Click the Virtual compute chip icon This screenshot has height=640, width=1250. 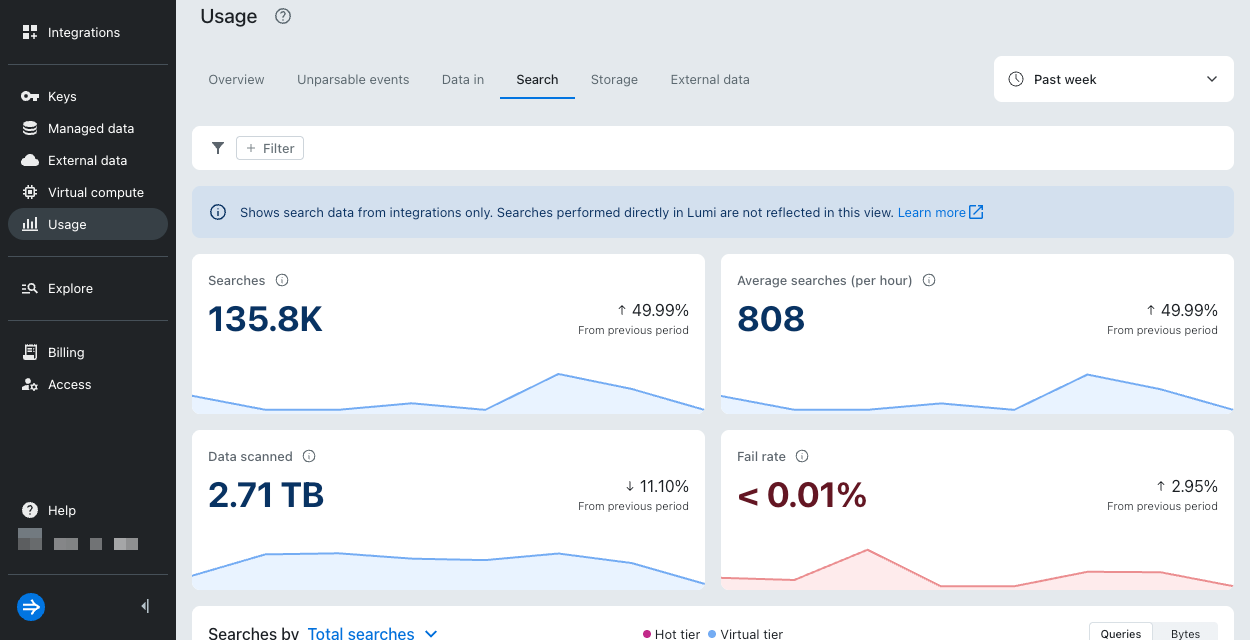click(x=30, y=192)
